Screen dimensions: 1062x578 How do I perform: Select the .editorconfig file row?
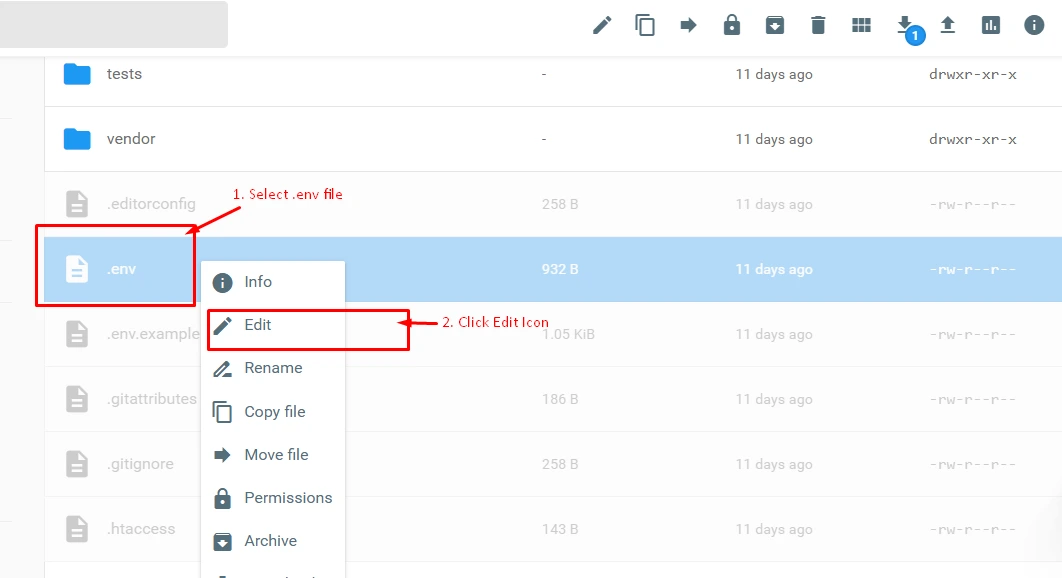pyautogui.click(x=150, y=204)
